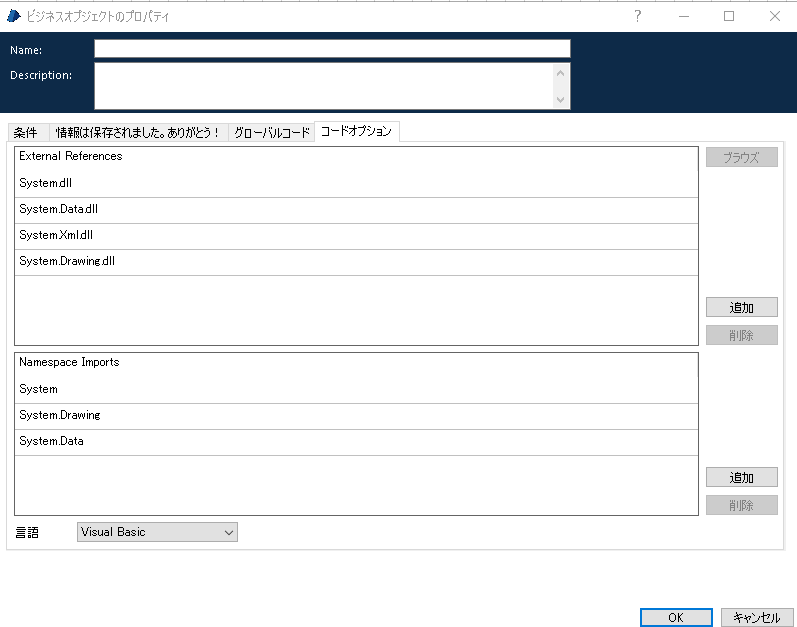This screenshot has width=797, height=627.
Task: Open the 情報は保存されました tab
Action: coord(138,133)
